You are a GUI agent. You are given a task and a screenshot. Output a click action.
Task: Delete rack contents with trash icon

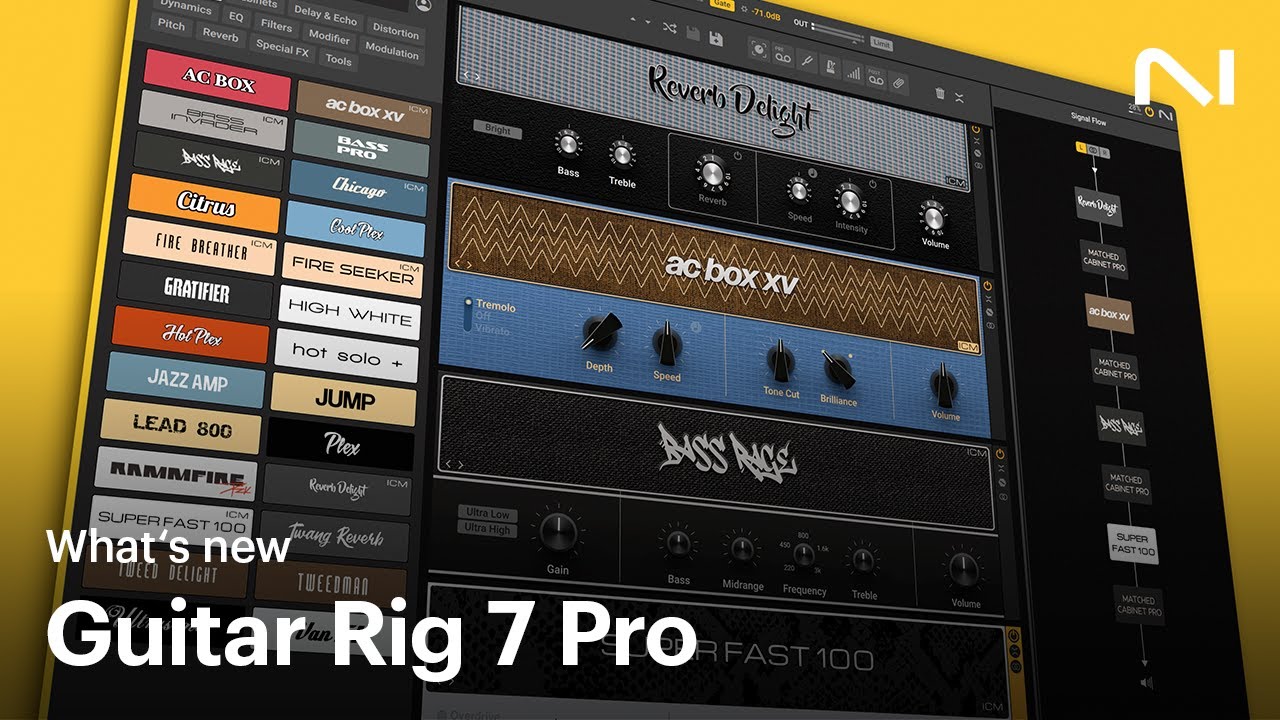click(940, 93)
